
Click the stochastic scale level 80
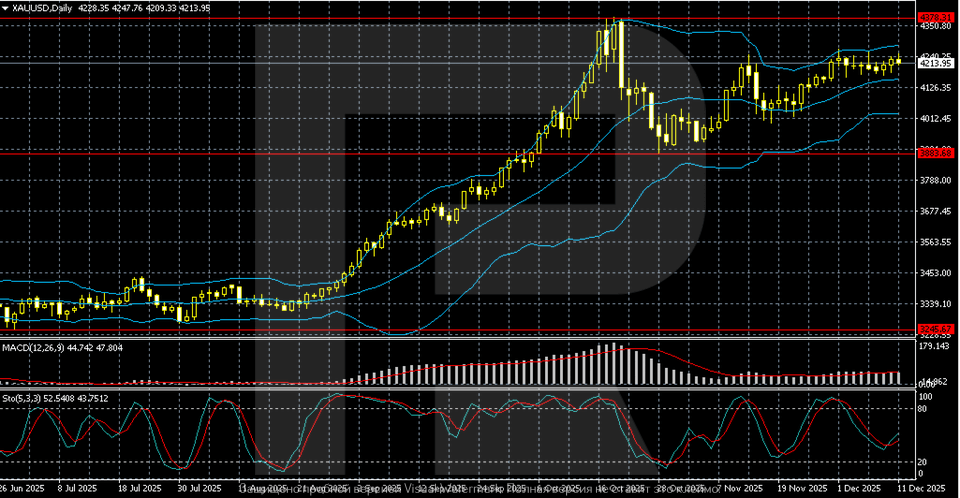coord(925,408)
